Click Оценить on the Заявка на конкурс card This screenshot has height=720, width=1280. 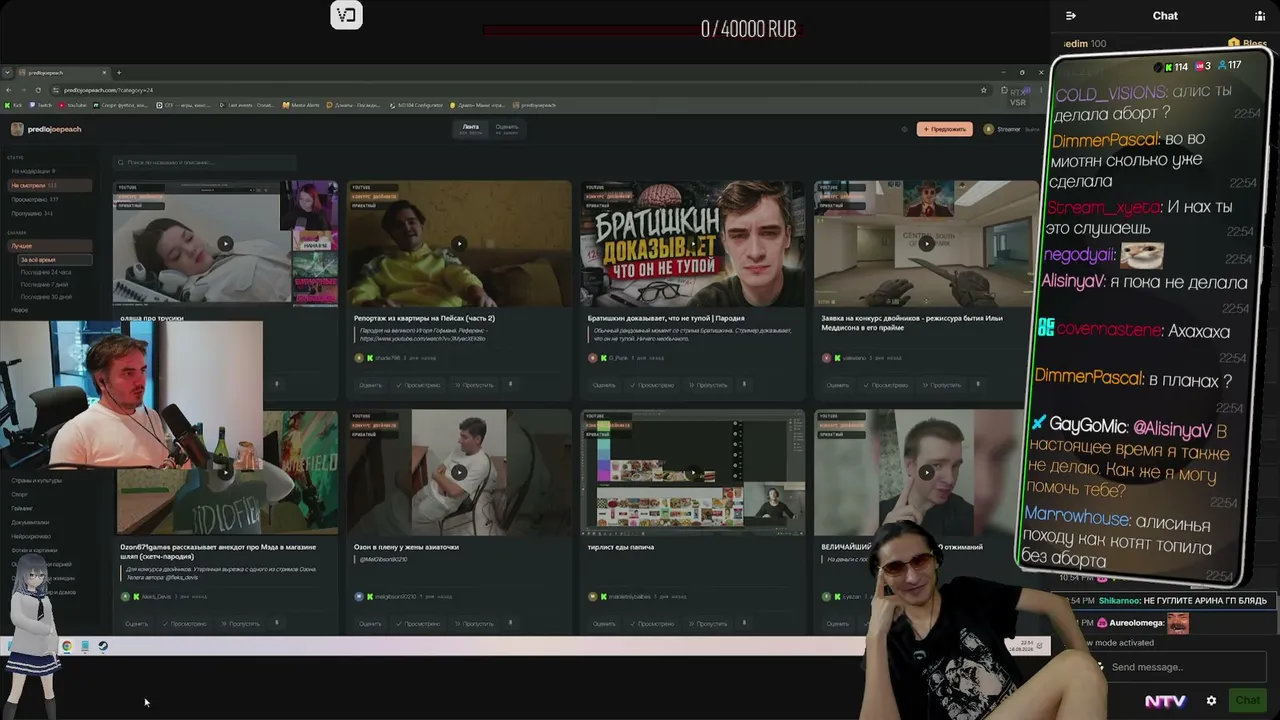point(838,385)
